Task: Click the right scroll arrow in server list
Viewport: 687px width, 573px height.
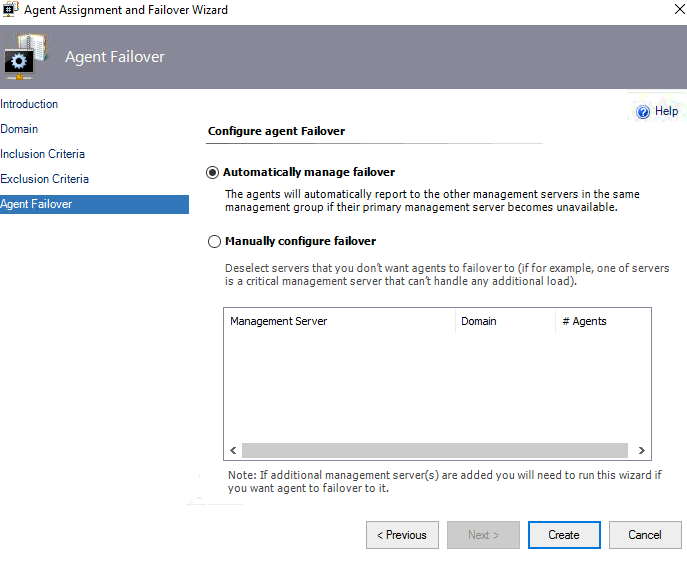Action: tap(641, 450)
